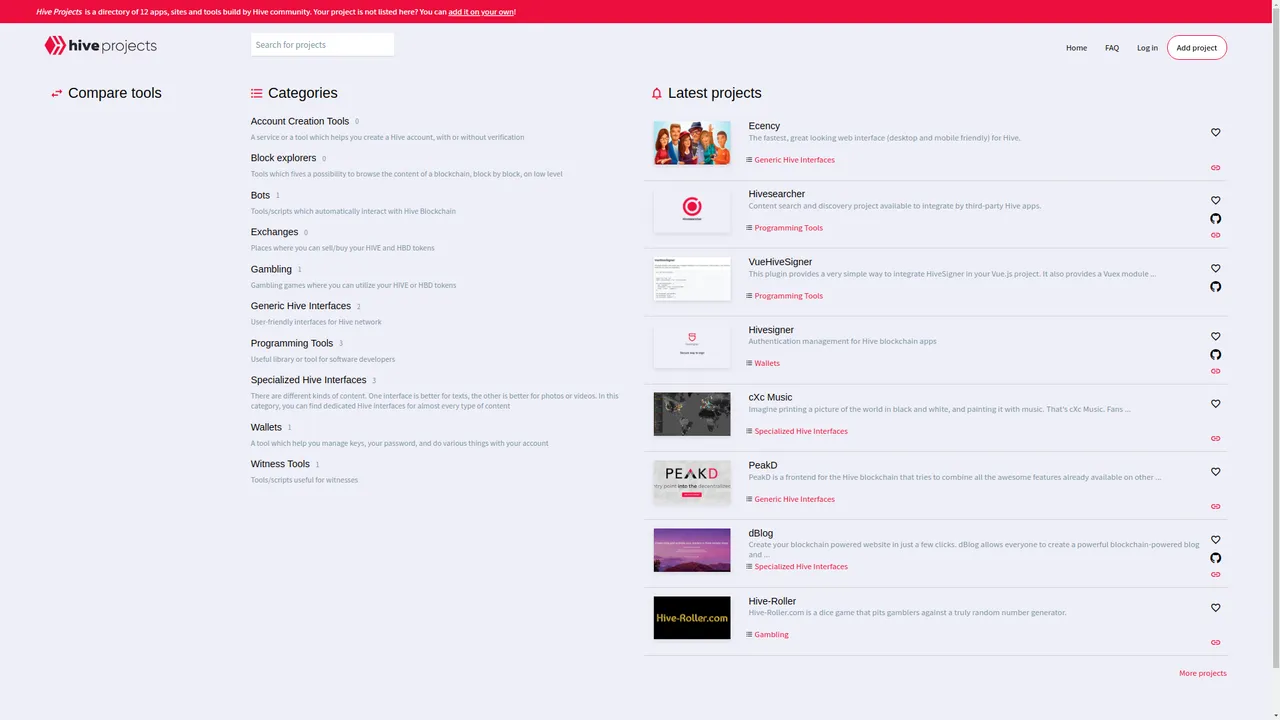Favorite dBlog with the heart icon
This screenshot has height=720, width=1280.
point(1216,540)
